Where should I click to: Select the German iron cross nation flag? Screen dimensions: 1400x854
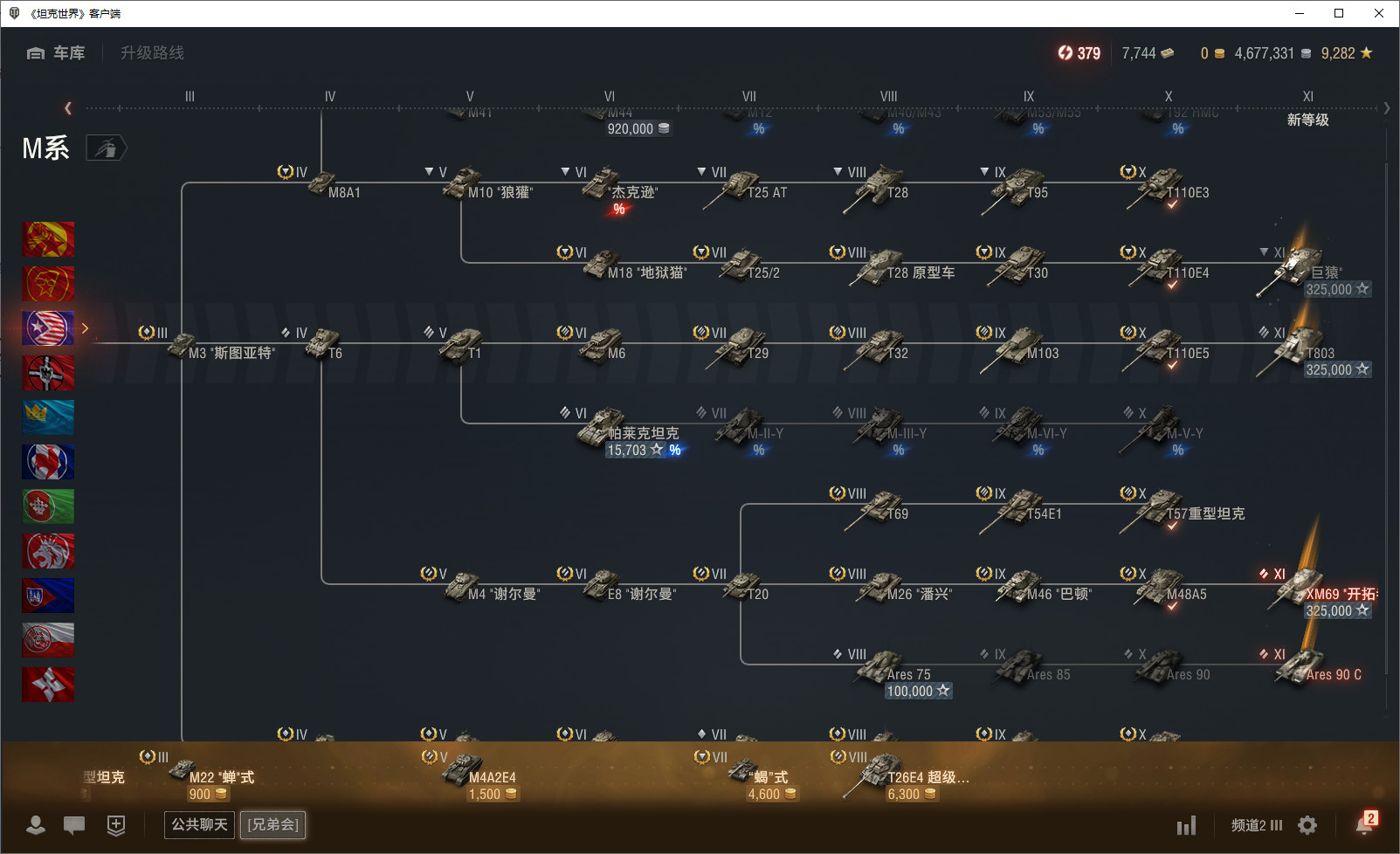(x=48, y=373)
